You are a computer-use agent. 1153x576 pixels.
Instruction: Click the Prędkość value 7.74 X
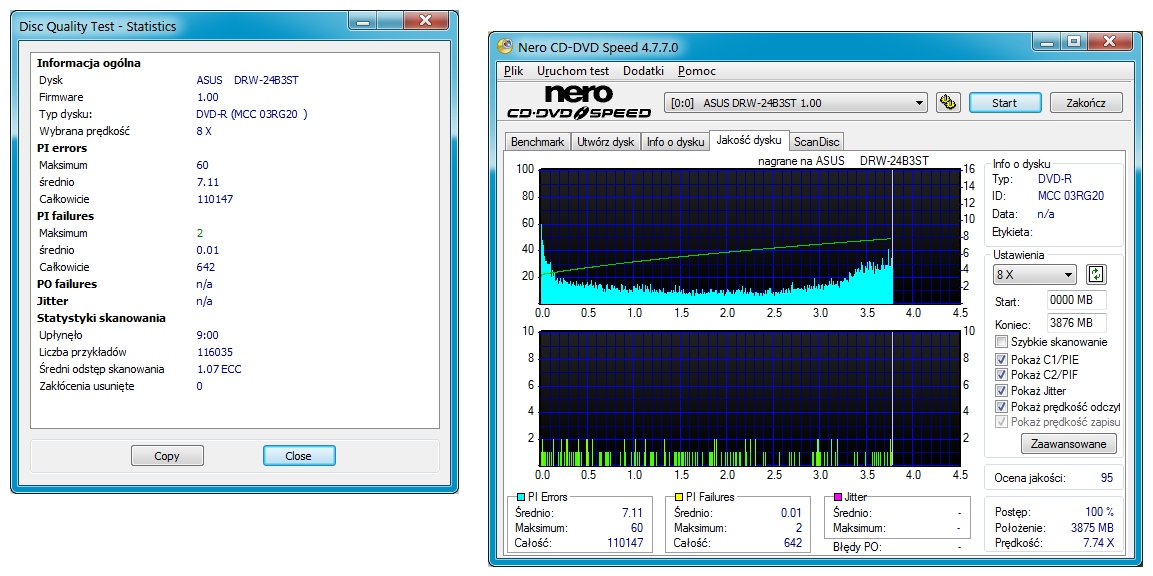(x=1099, y=543)
